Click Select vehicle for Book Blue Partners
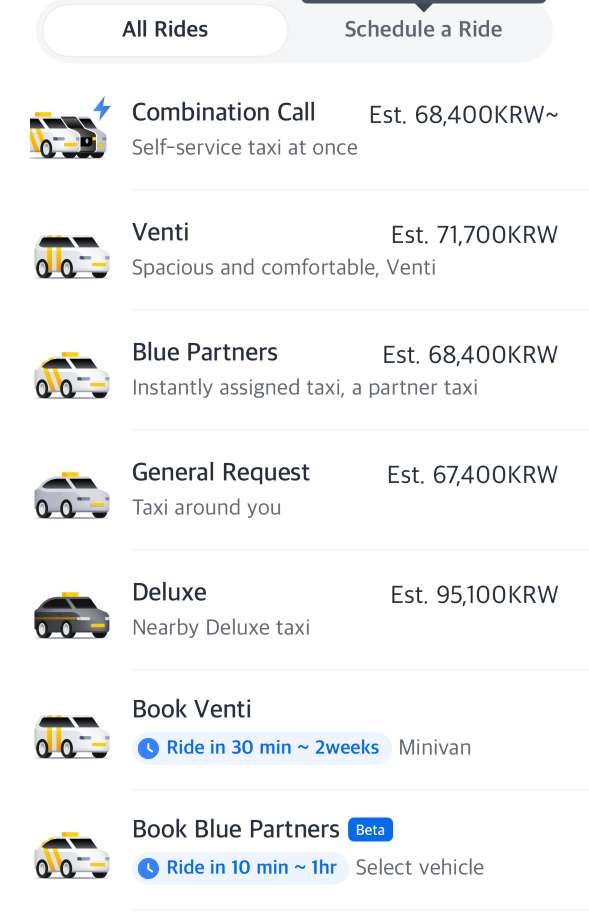This screenshot has height=923, width=589. (x=419, y=867)
